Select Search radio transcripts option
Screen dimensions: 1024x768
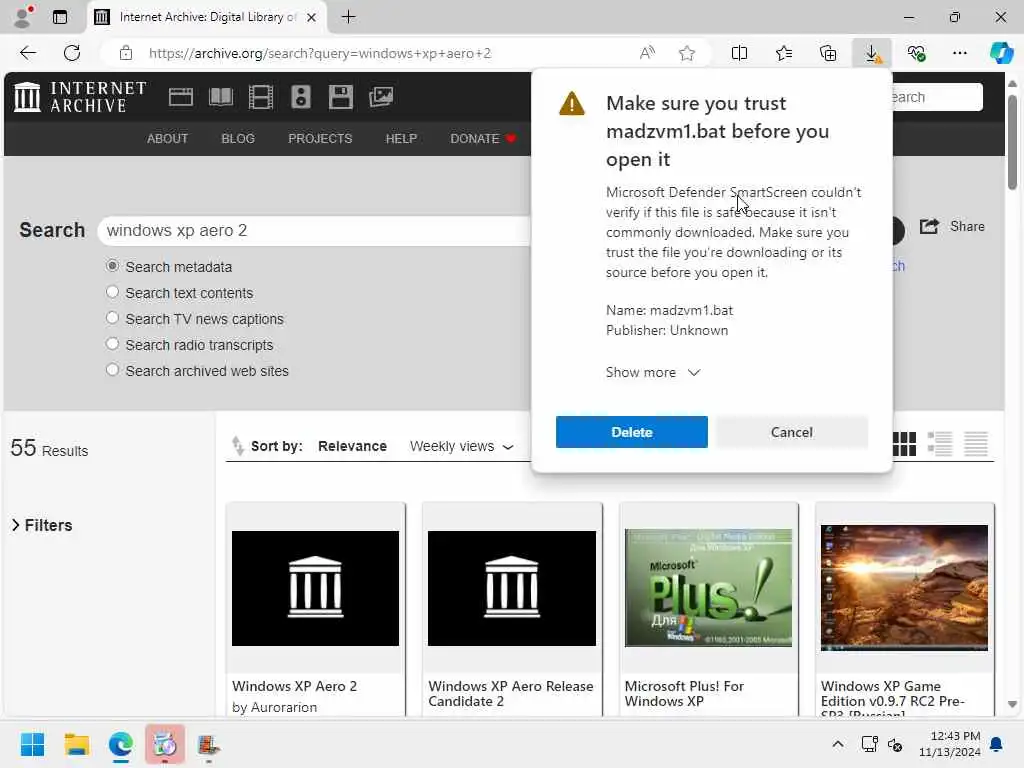[x=112, y=344]
